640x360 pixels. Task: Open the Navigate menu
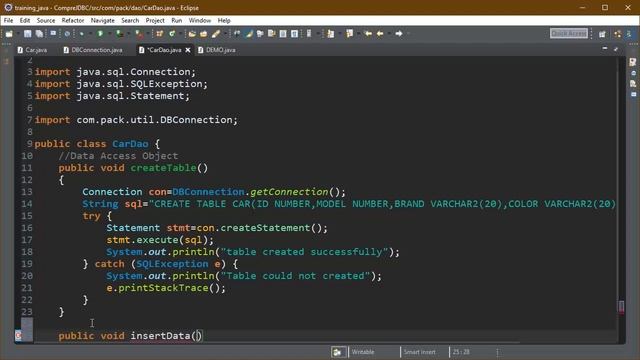coord(102,20)
